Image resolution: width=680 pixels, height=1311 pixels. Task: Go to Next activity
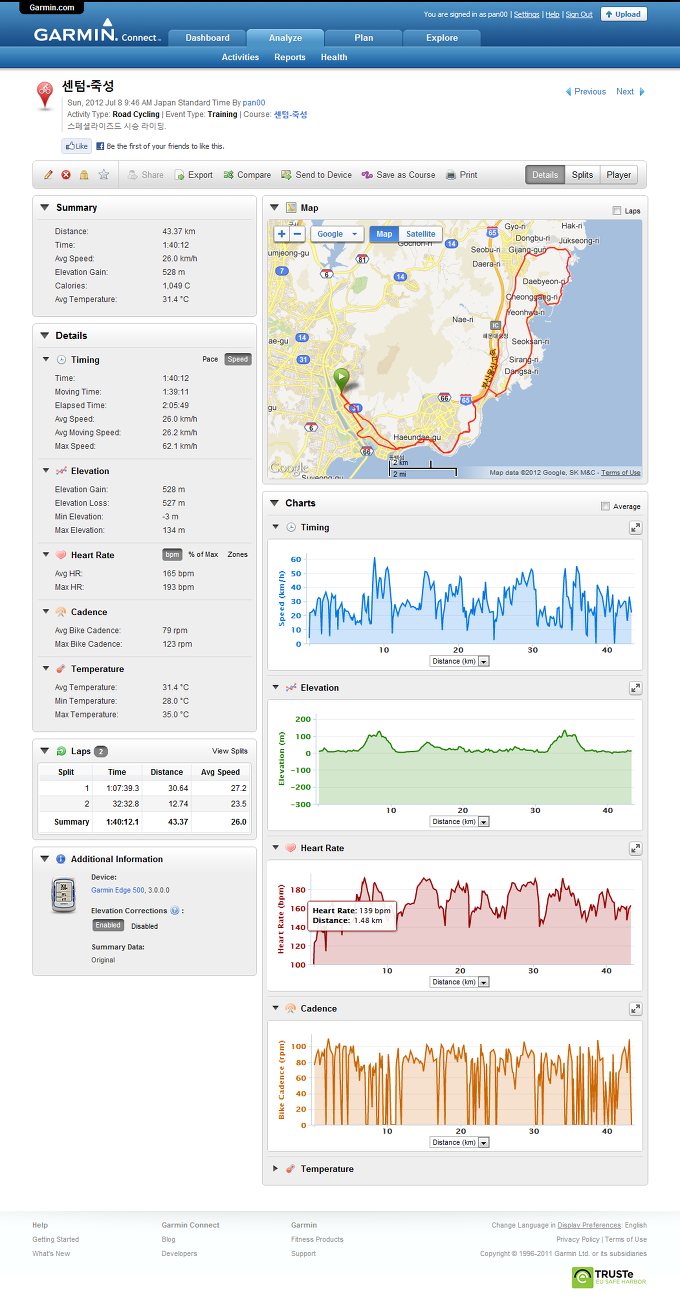pyautogui.click(x=630, y=91)
